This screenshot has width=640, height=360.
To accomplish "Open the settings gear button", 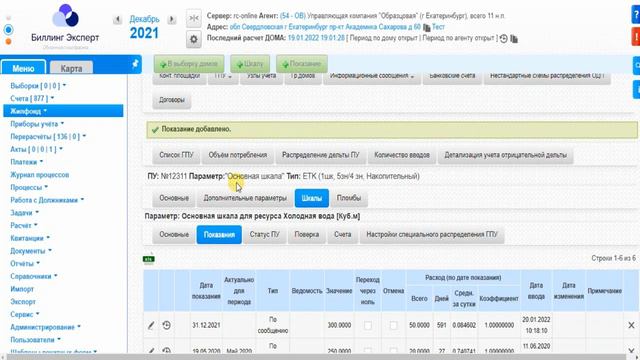I will [193, 39].
